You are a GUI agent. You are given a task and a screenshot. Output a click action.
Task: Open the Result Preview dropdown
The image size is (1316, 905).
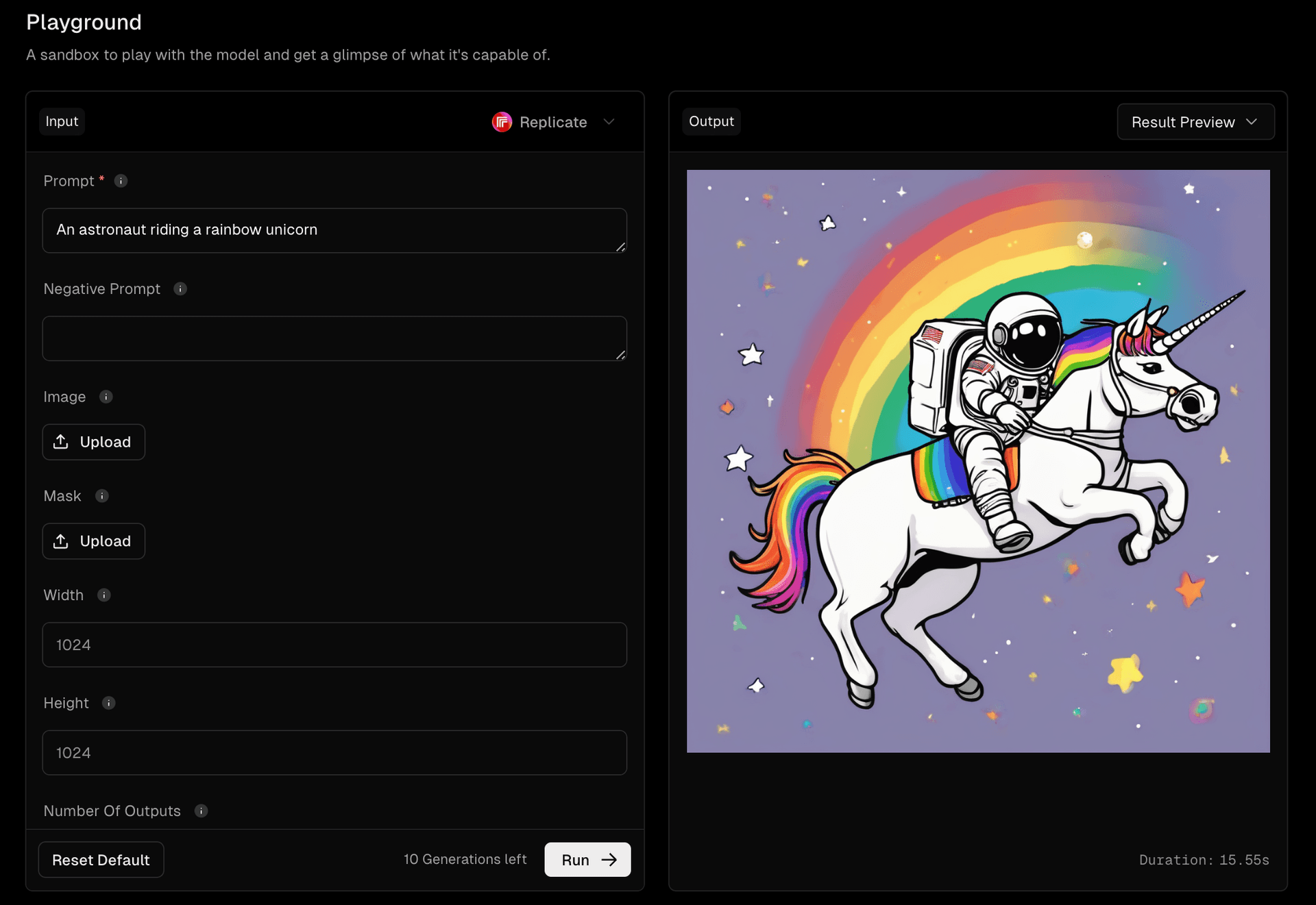1195,122
